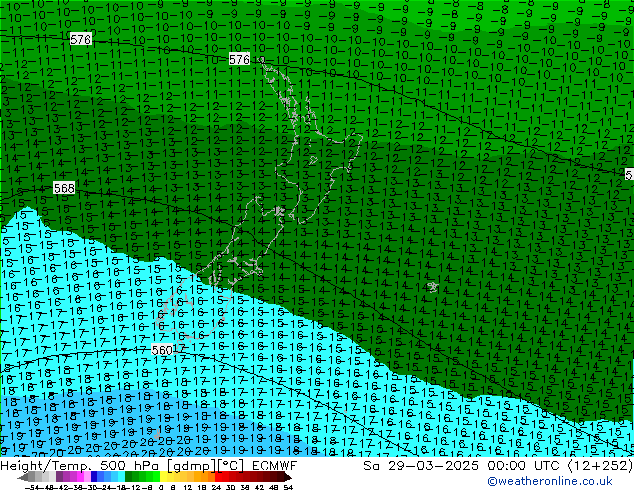The width and height of the screenshot is (634, 490).
Task: Click the 576 contour label above North Island's tip
Action: [239, 59]
